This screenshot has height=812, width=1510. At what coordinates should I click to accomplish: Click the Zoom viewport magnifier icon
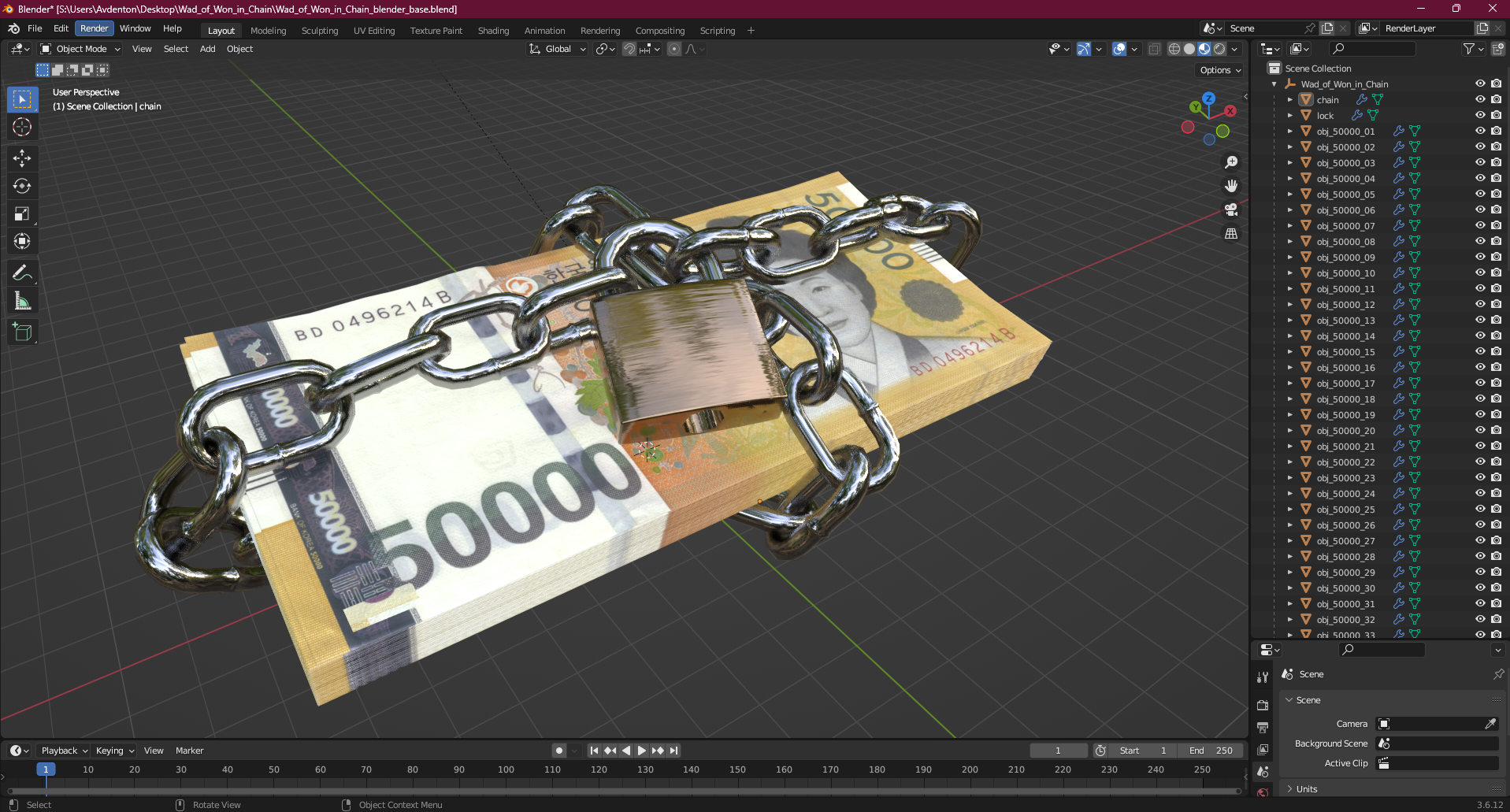point(1231,162)
